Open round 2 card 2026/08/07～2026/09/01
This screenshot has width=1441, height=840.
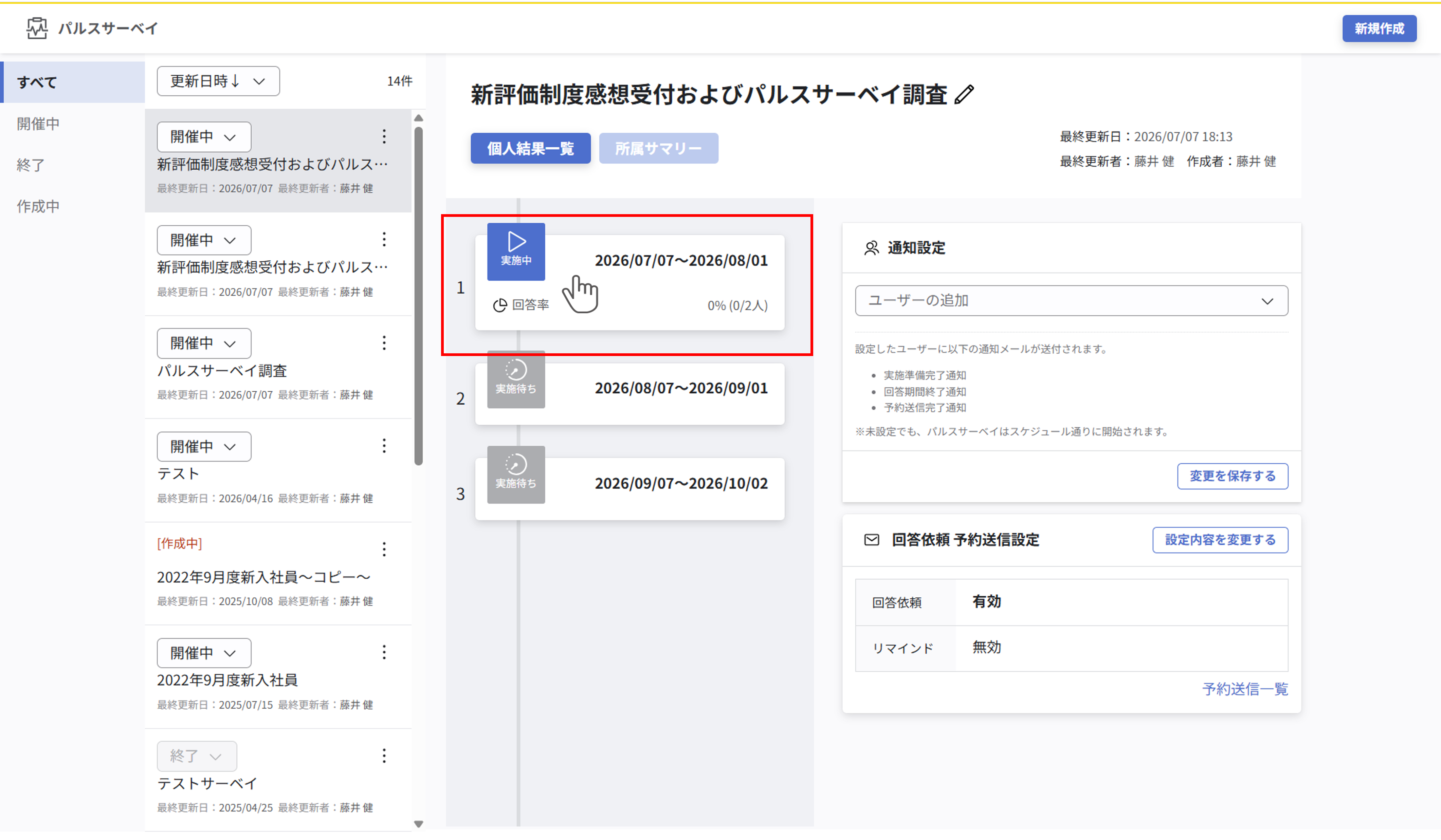pos(630,394)
